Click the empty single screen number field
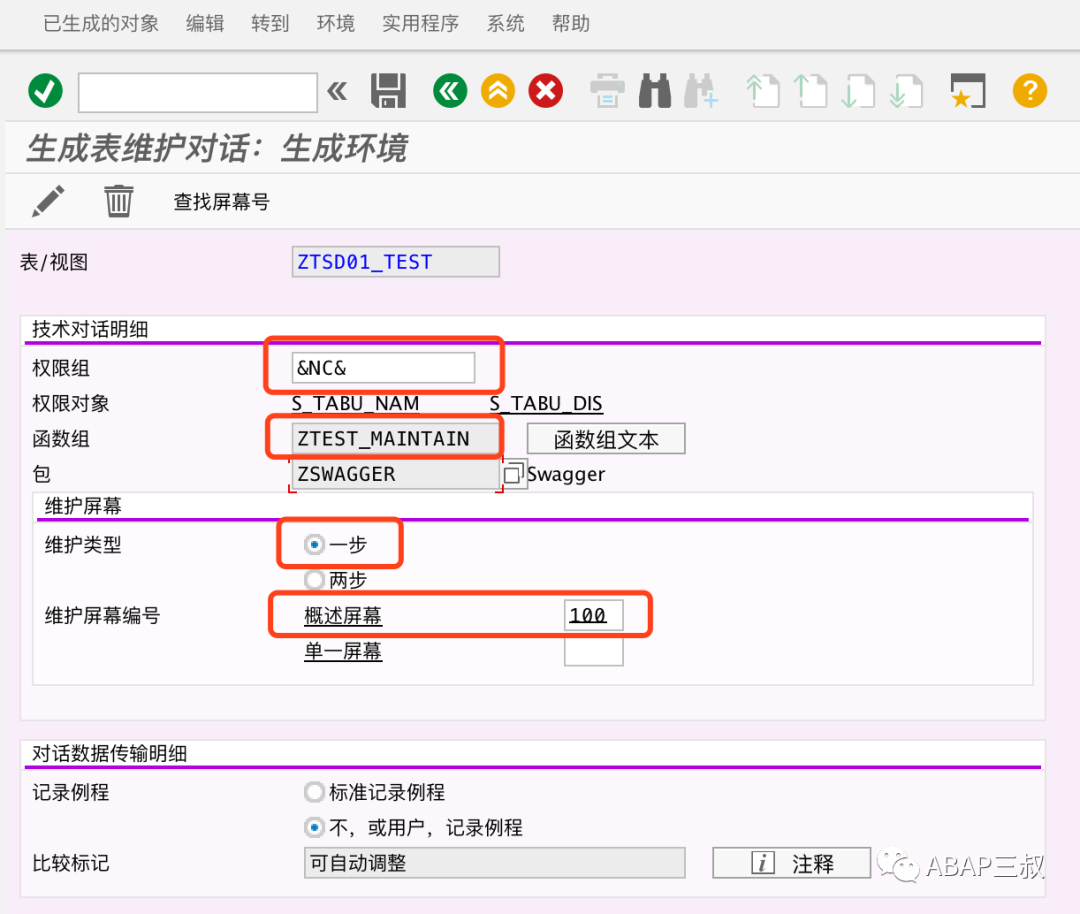Image resolution: width=1080 pixels, height=914 pixels. click(x=594, y=651)
